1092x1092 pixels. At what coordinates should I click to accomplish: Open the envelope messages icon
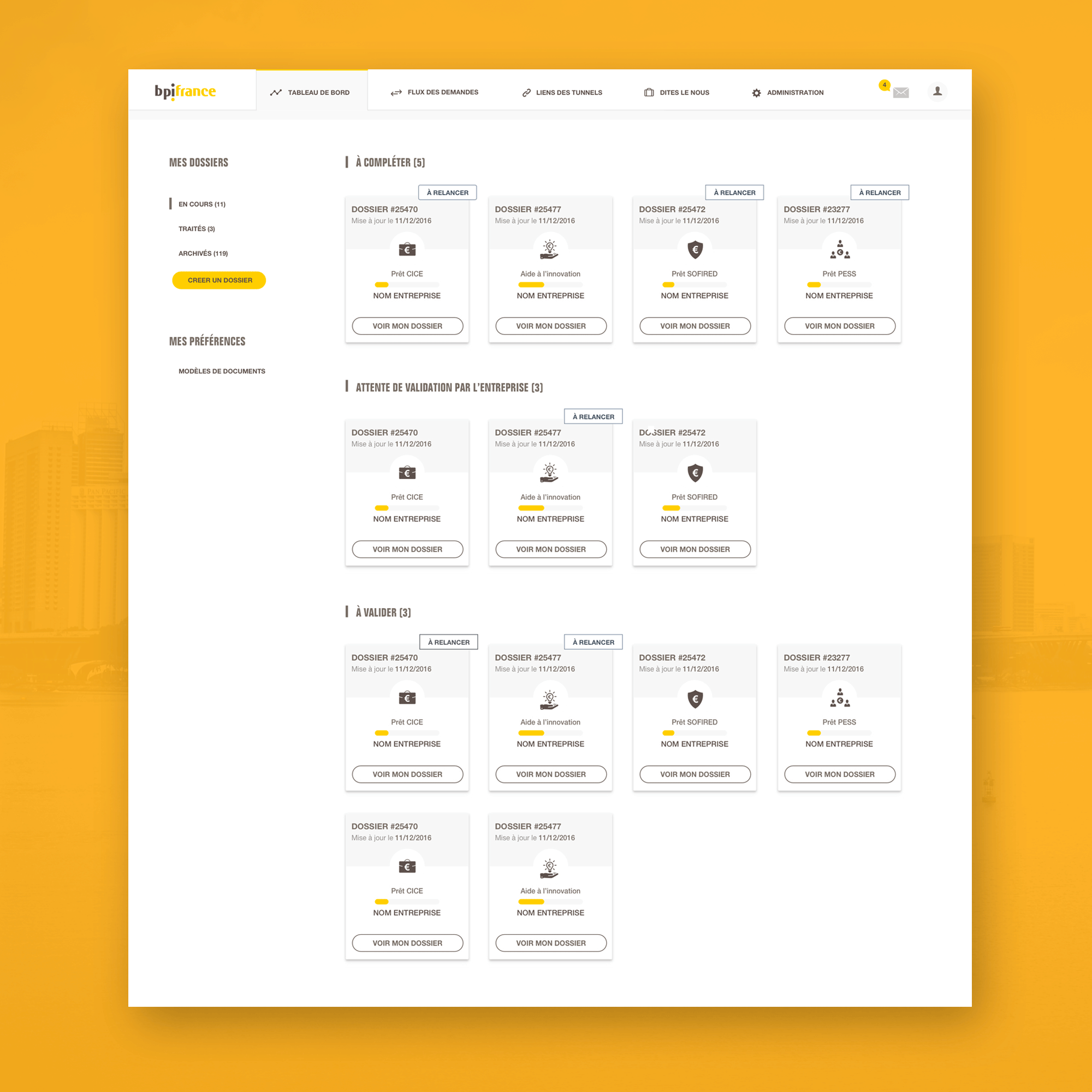(900, 93)
